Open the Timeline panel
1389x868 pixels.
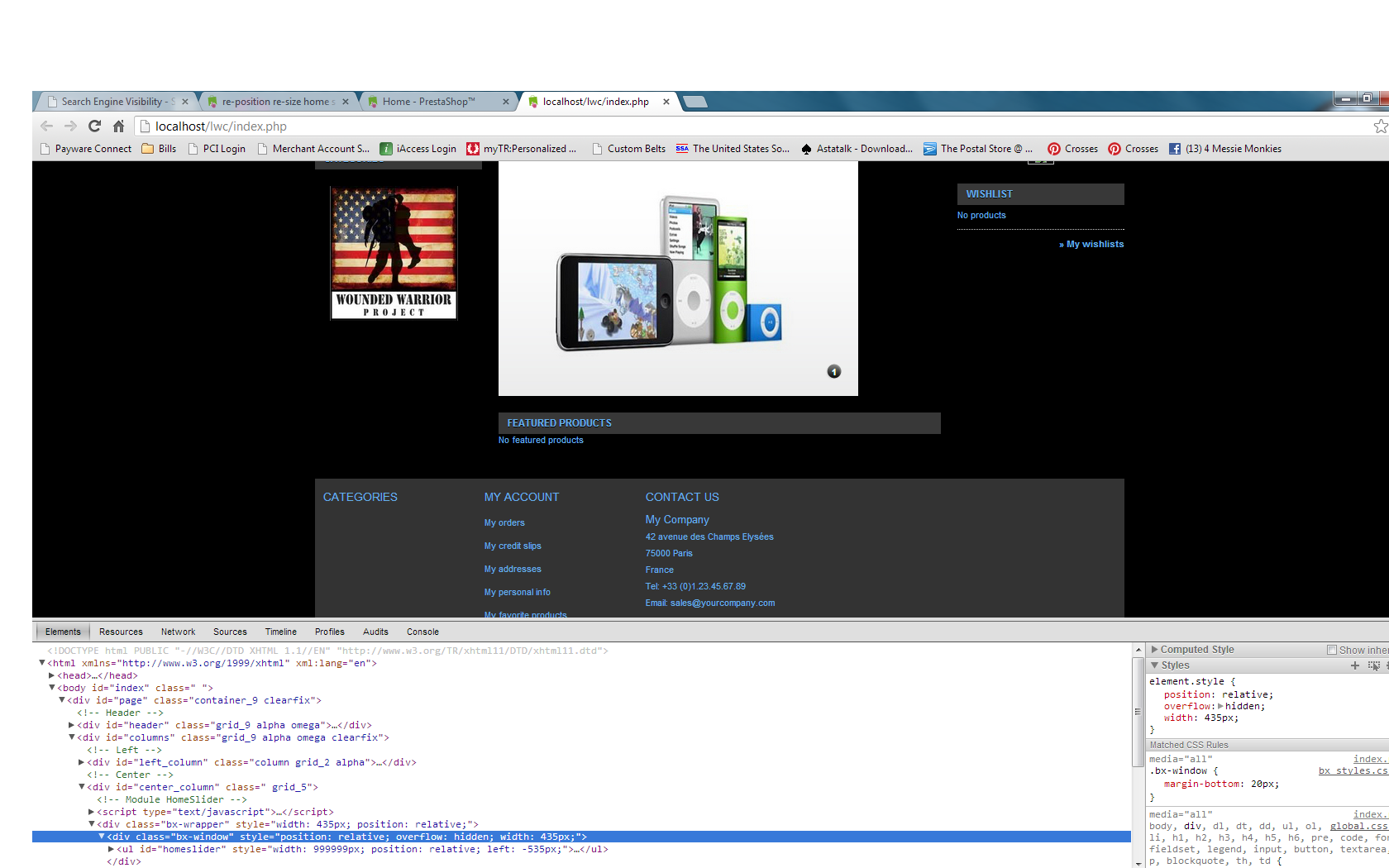pyautogui.click(x=281, y=632)
